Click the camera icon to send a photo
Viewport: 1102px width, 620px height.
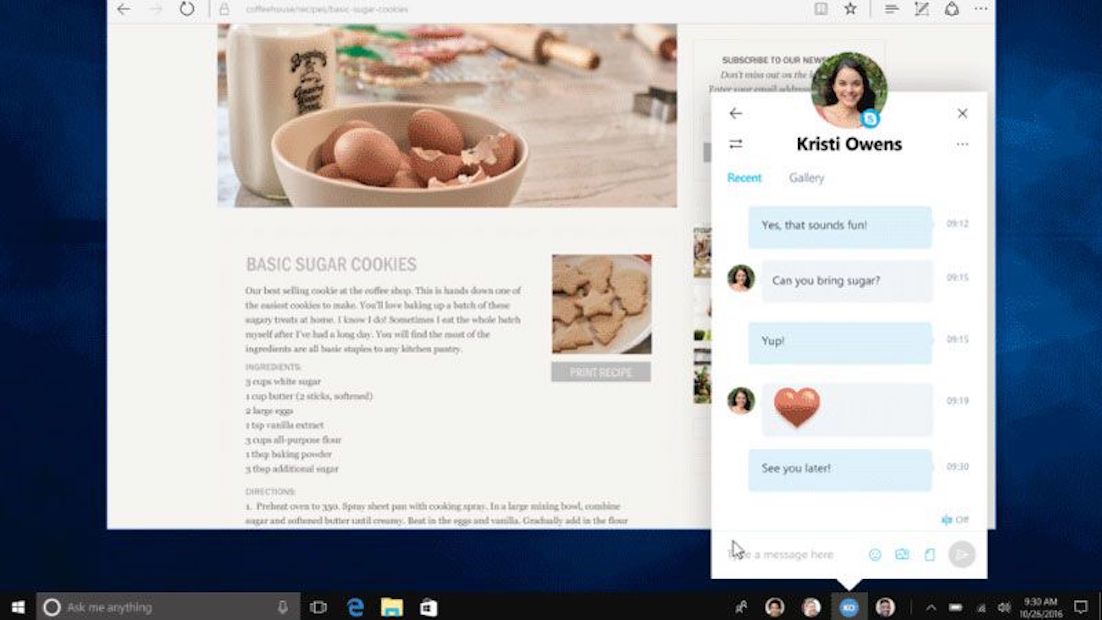click(902, 555)
